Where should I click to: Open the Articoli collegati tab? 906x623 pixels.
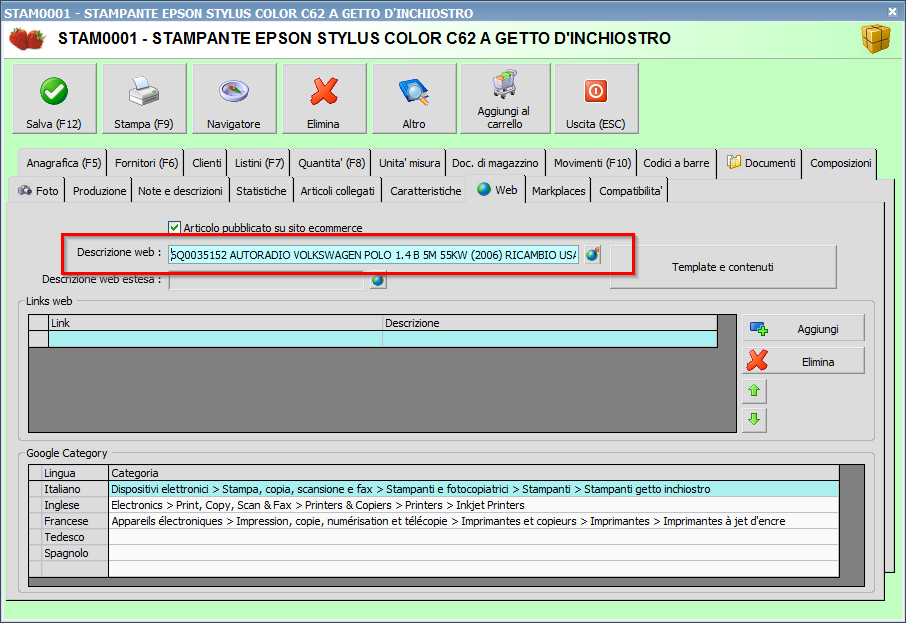click(x=337, y=191)
